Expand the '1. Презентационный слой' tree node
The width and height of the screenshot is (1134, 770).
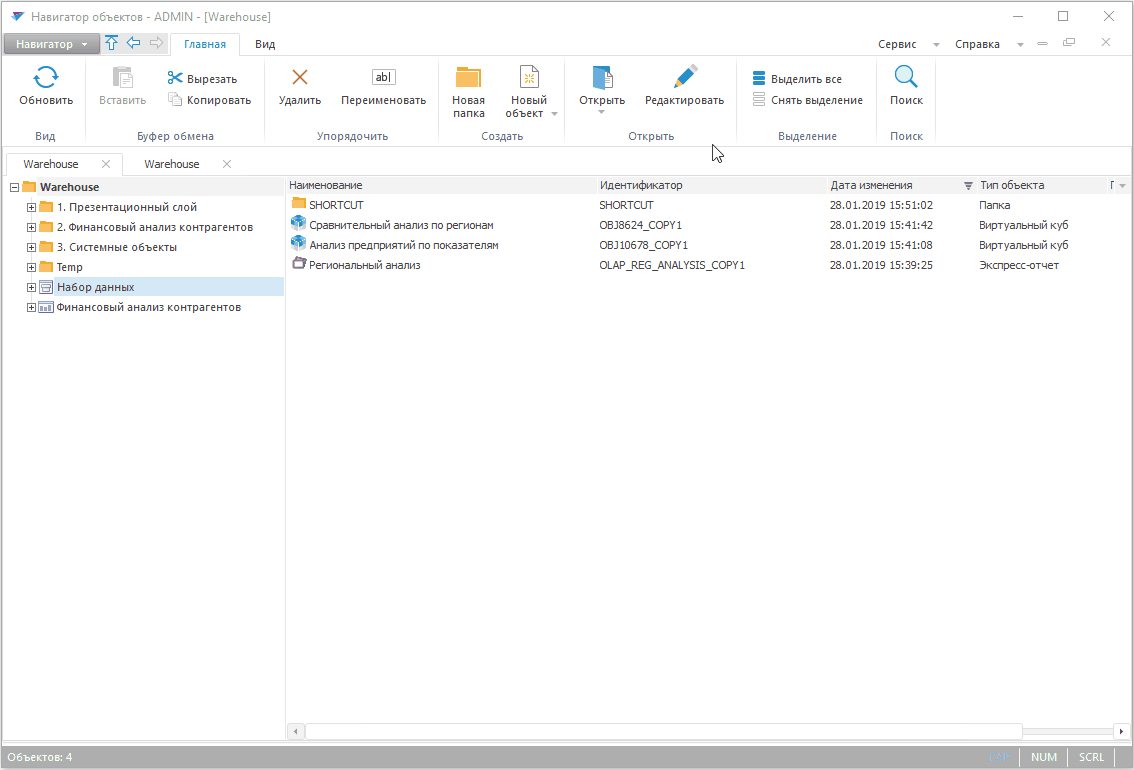pos(32,208)
